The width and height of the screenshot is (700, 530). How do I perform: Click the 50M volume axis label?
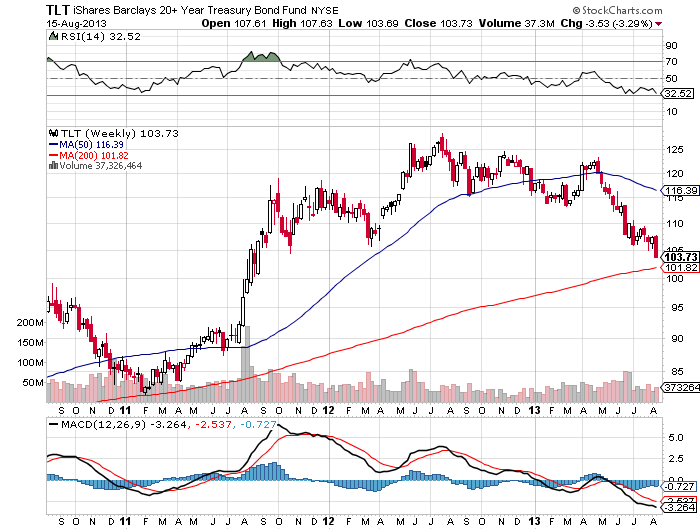(x=33, y=383)
